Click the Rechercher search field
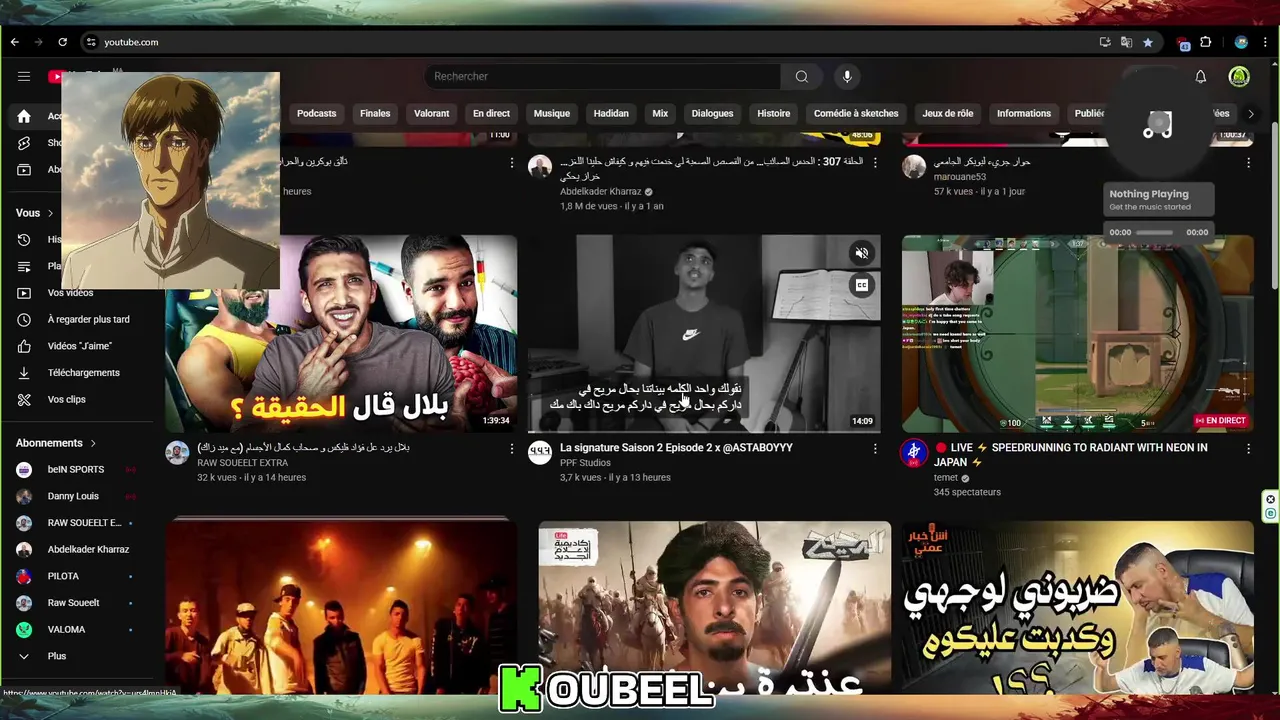The height and width of the screenshot is (720, 1280). coord(603,76)
